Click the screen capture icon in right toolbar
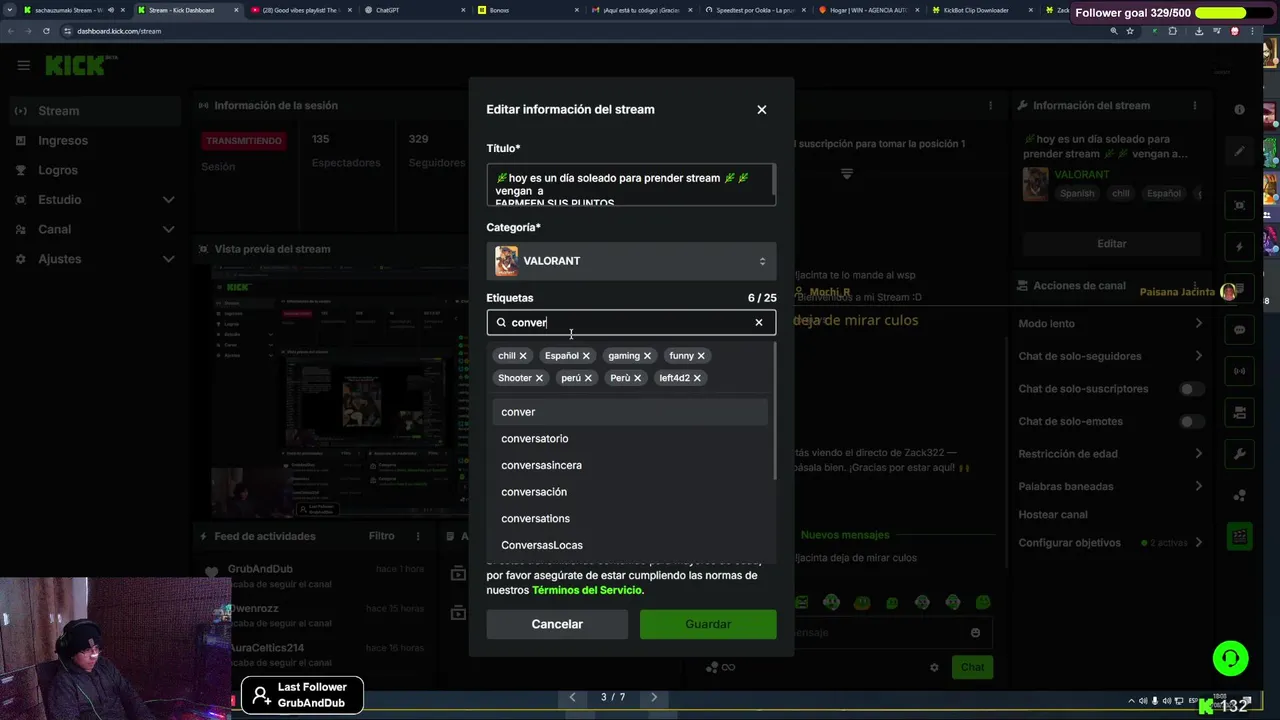Image resolution: width=1280 pixels, height=720 pixels. [x=1240, y=206]
